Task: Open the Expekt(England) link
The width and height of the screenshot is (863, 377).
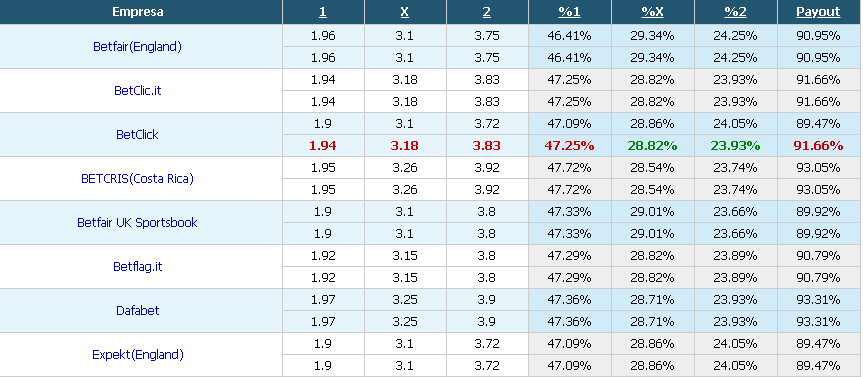Action: pos(138,355)
